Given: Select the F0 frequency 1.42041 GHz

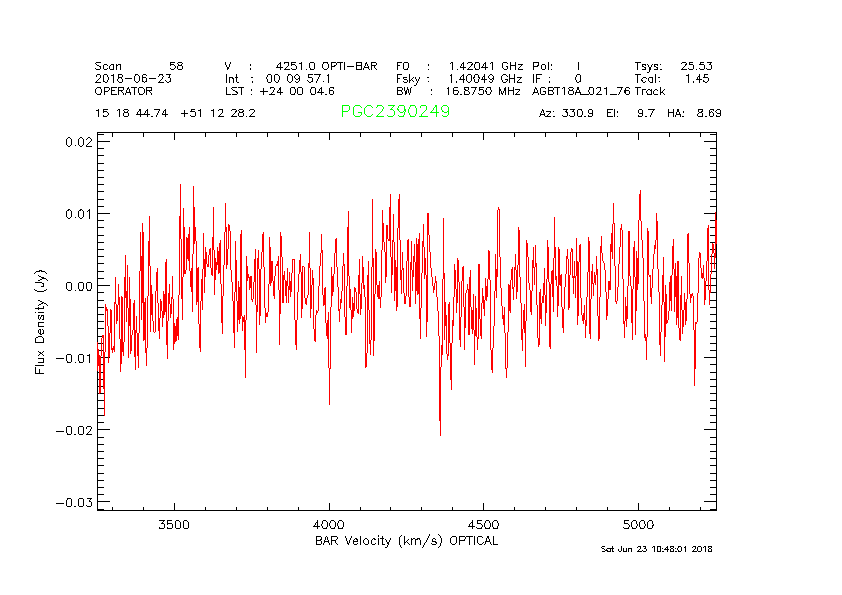Looking at the screenshot, I should point(485,66).
